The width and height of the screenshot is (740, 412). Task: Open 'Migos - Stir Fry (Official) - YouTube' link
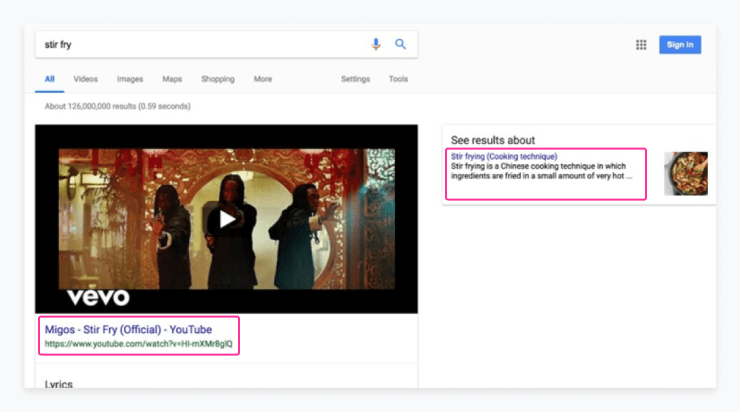[x=128, y=329]
